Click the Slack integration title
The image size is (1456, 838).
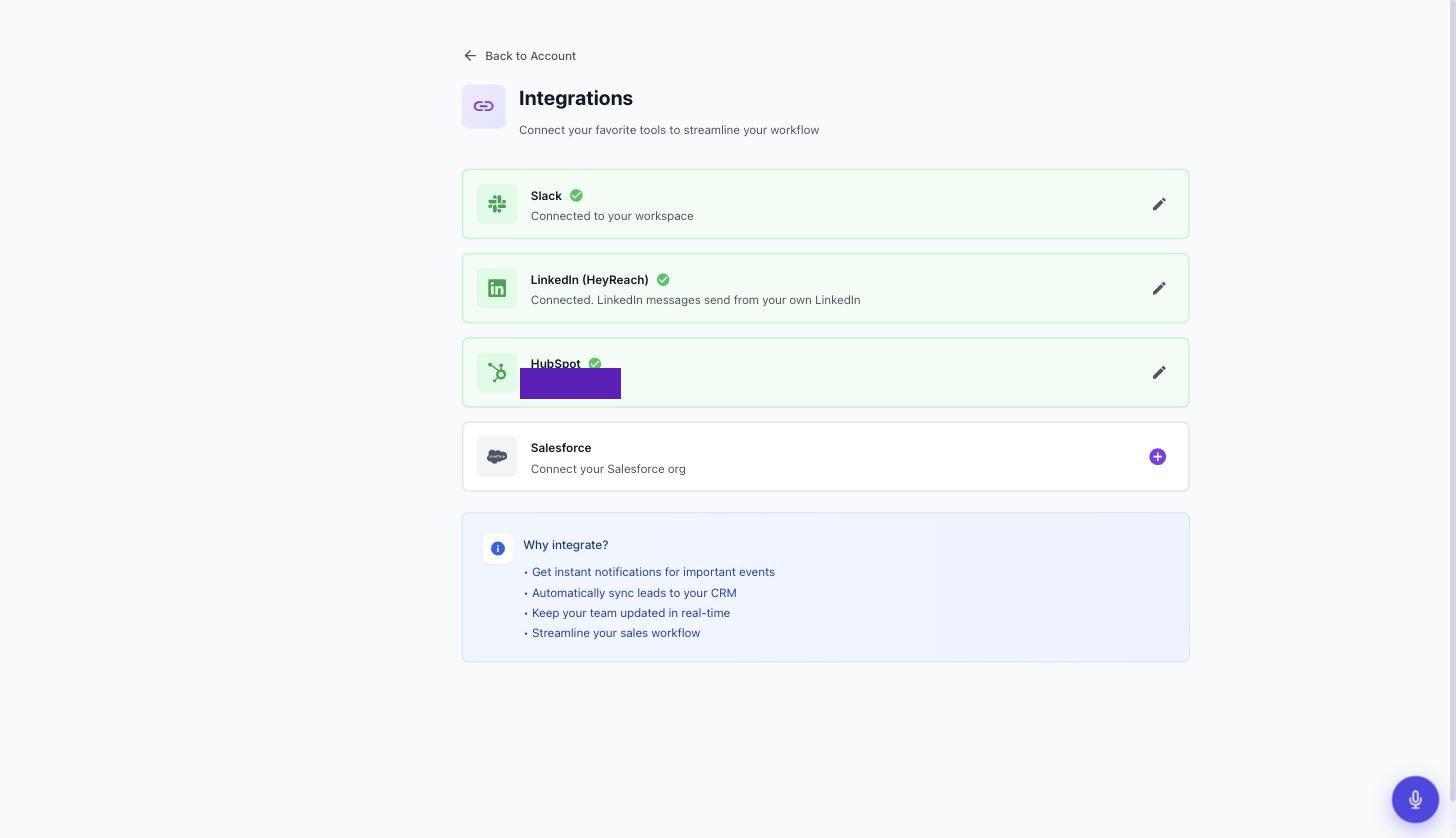[546, 196]
